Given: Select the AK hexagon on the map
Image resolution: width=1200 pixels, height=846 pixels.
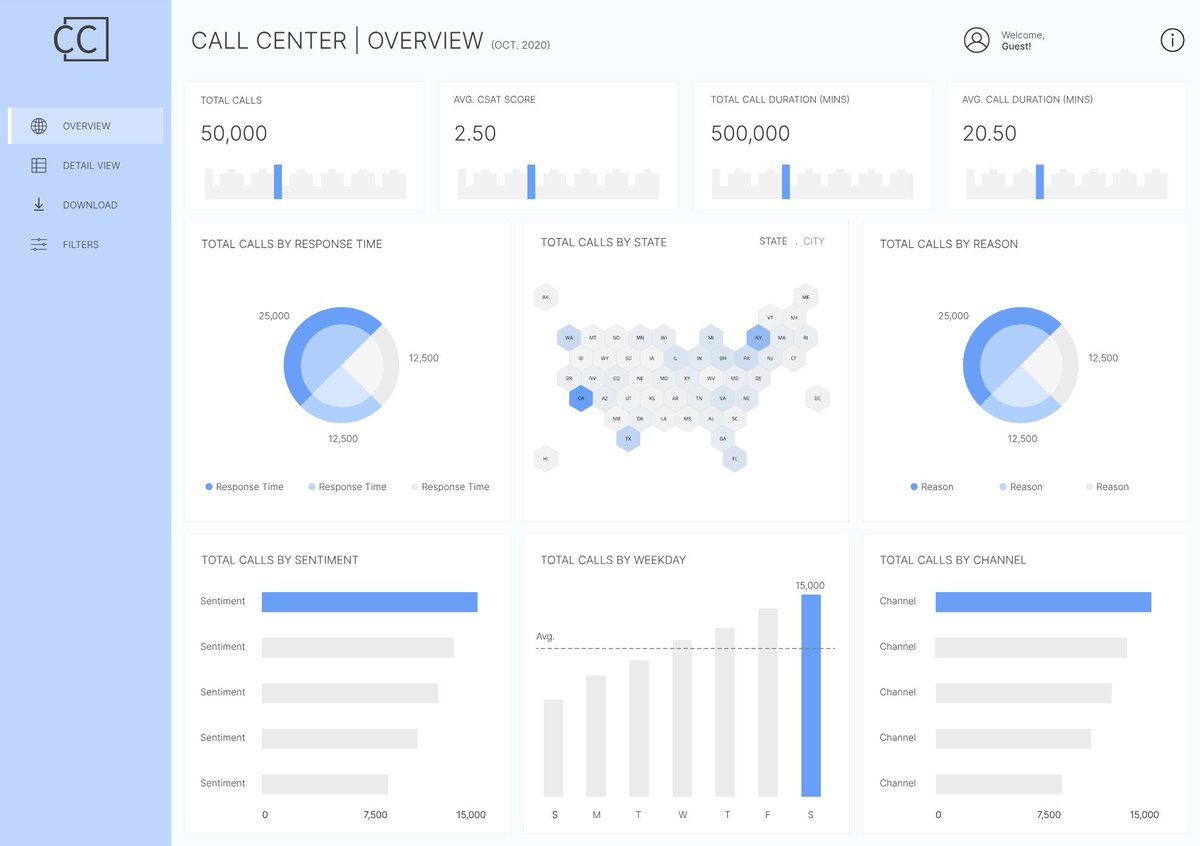Looking at the screenshot, I should (545, 297).
